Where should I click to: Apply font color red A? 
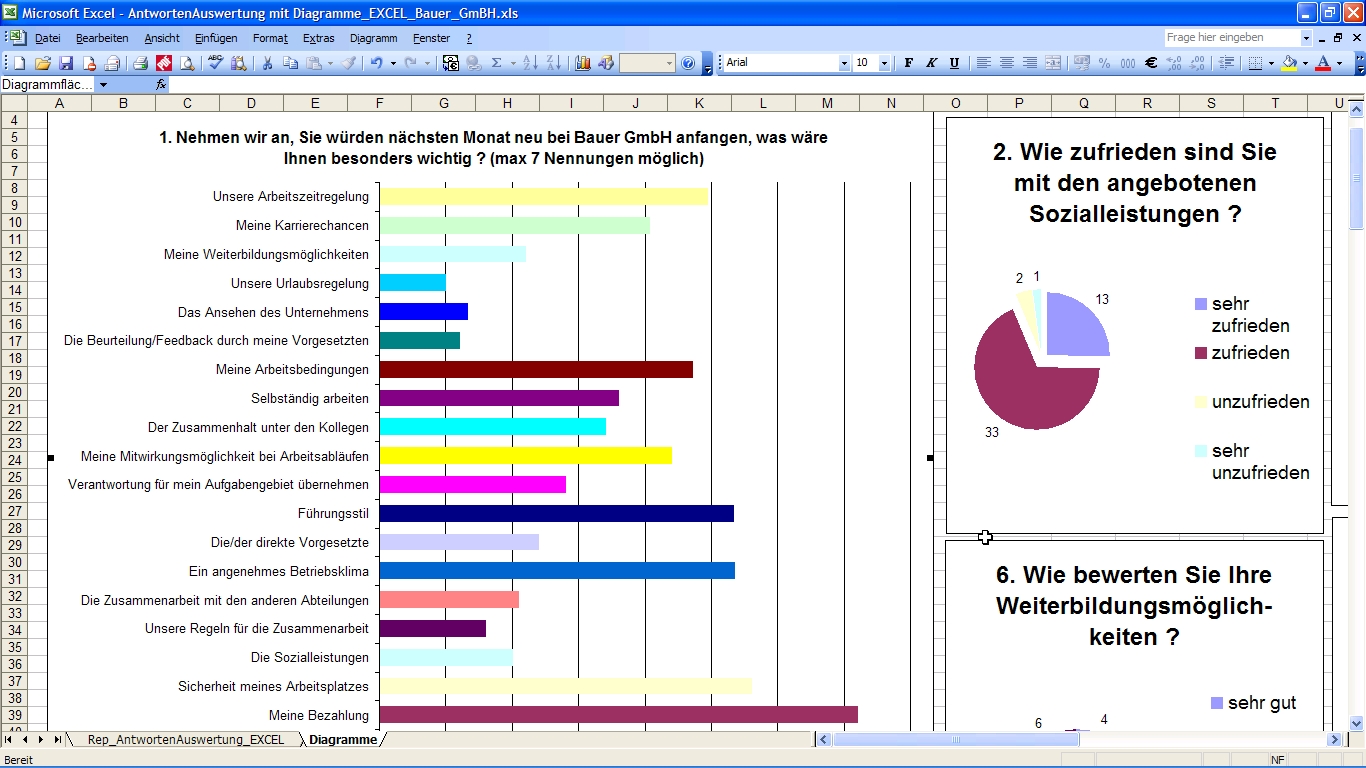[1323, 63]
